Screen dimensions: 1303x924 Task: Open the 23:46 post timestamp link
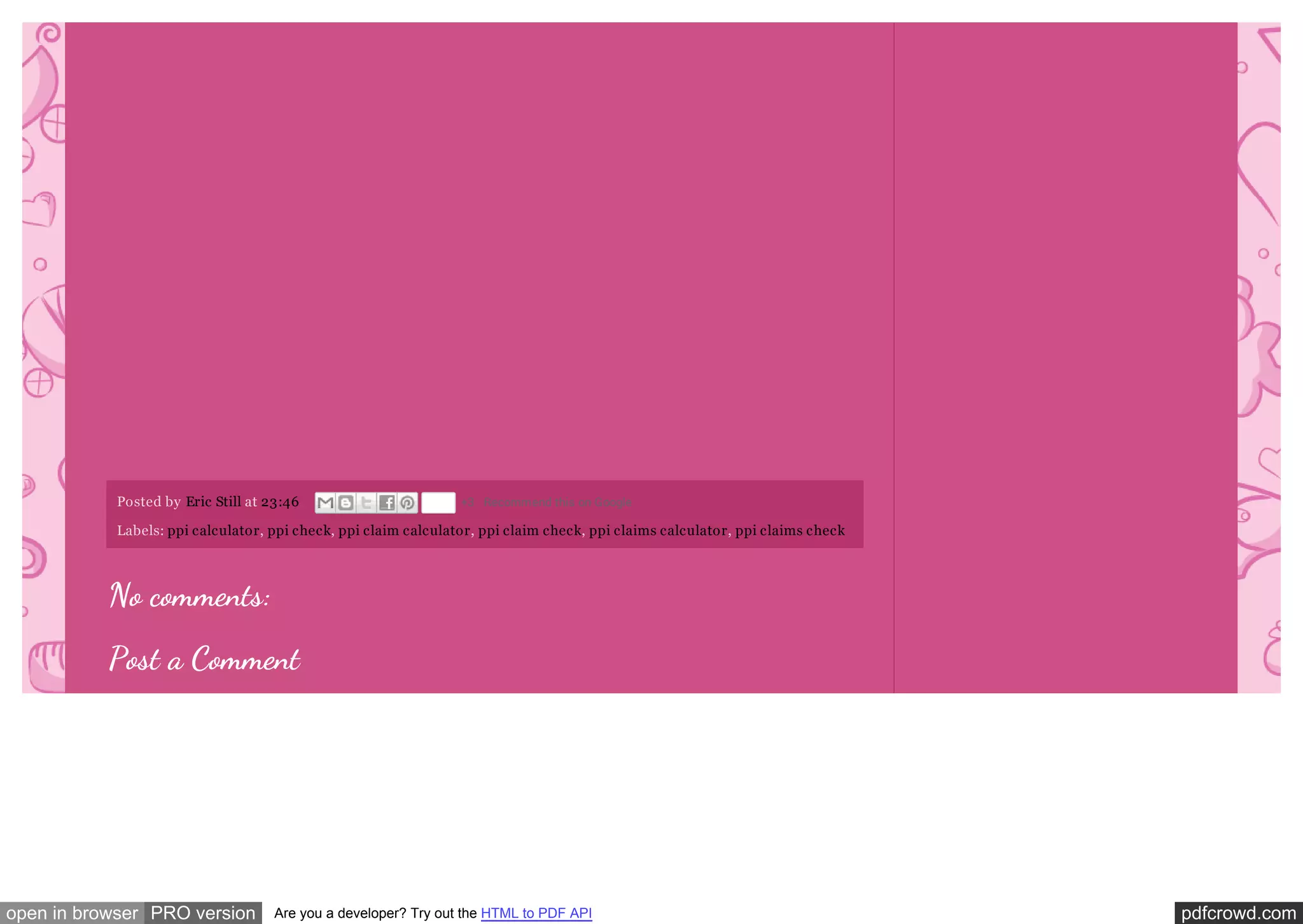click(x=280, y=502)
